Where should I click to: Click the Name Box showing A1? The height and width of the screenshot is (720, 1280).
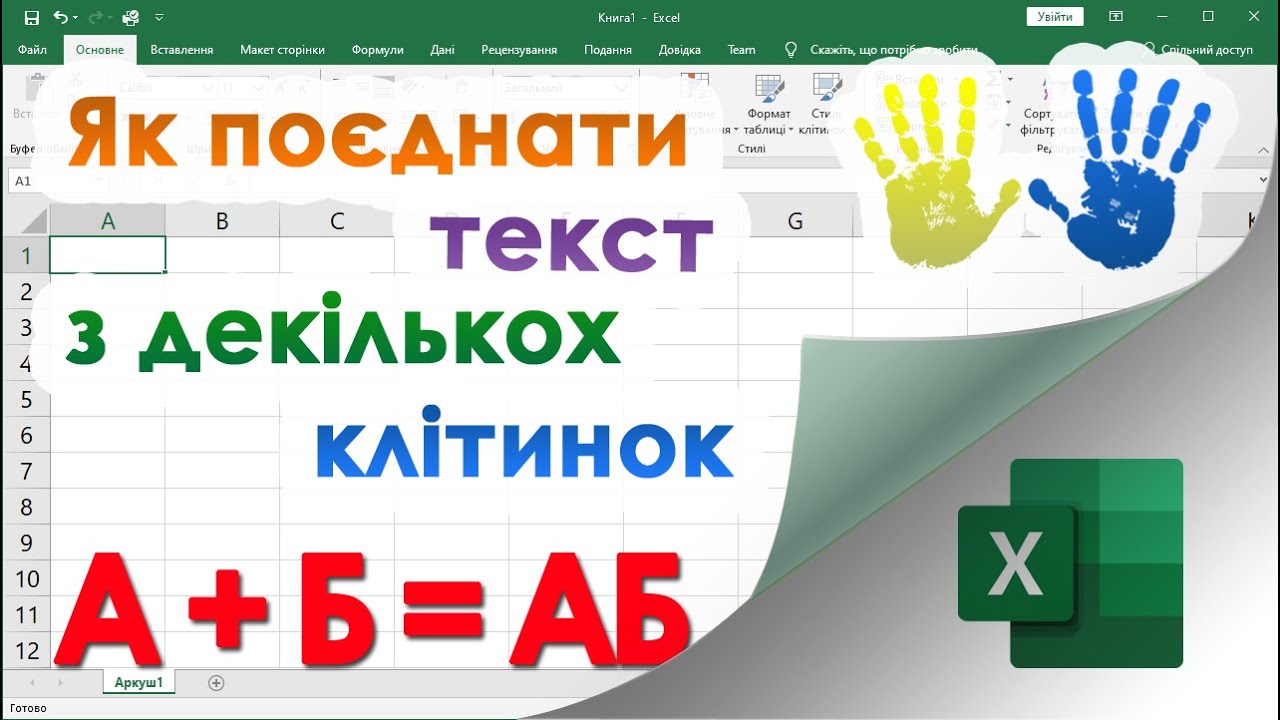point(57,181)
